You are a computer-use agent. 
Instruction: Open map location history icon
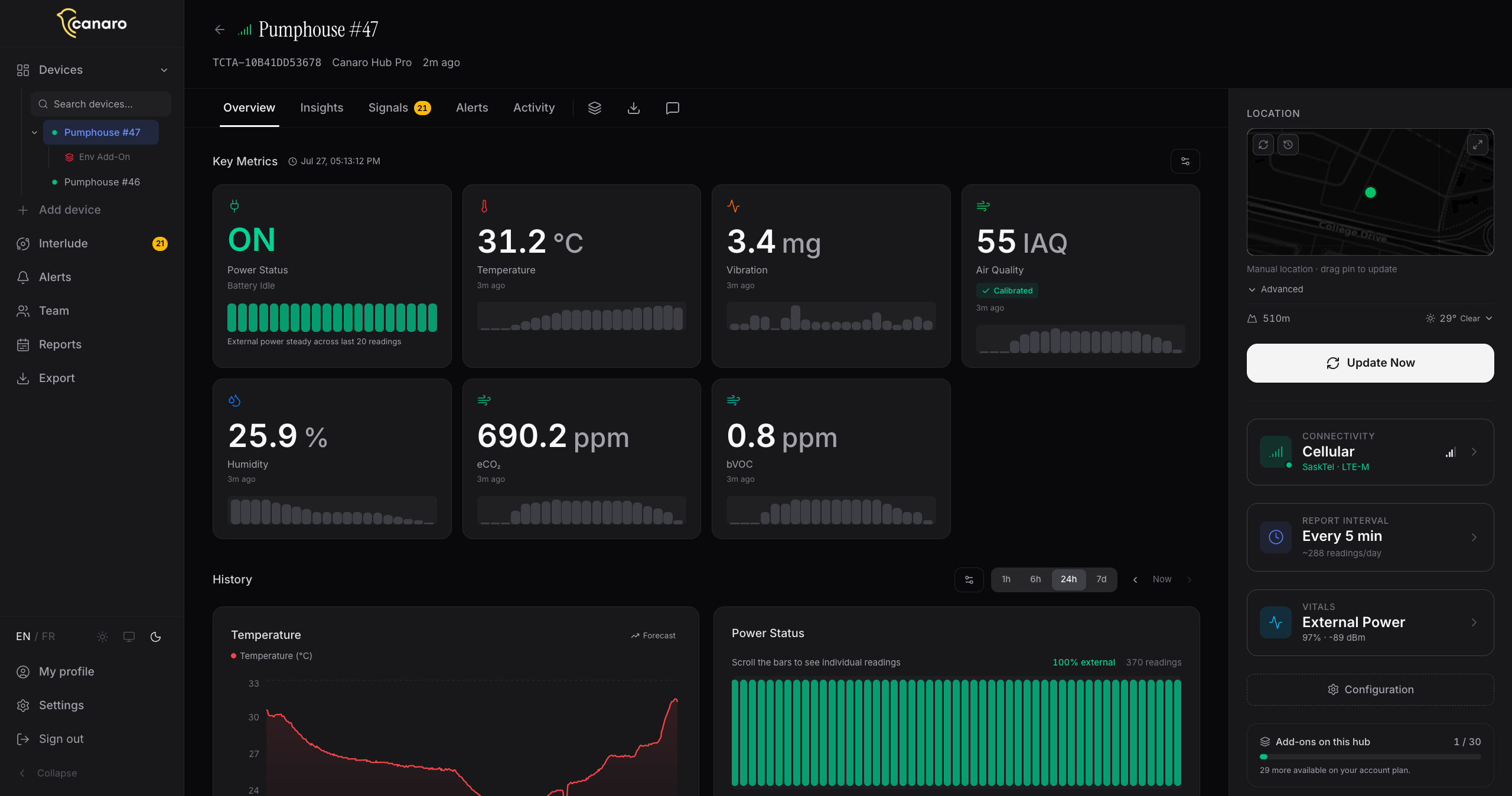pyautogui.click(x=1288, y=145)
